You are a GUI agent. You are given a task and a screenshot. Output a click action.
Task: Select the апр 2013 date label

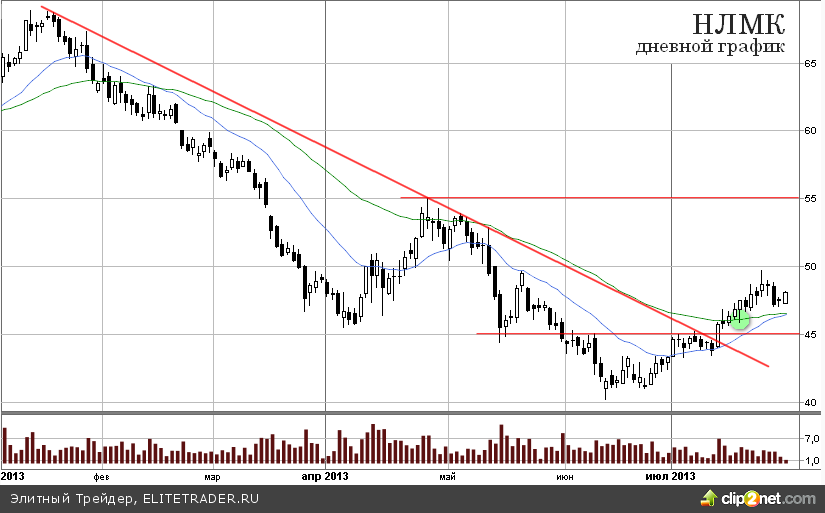(324, 476)
